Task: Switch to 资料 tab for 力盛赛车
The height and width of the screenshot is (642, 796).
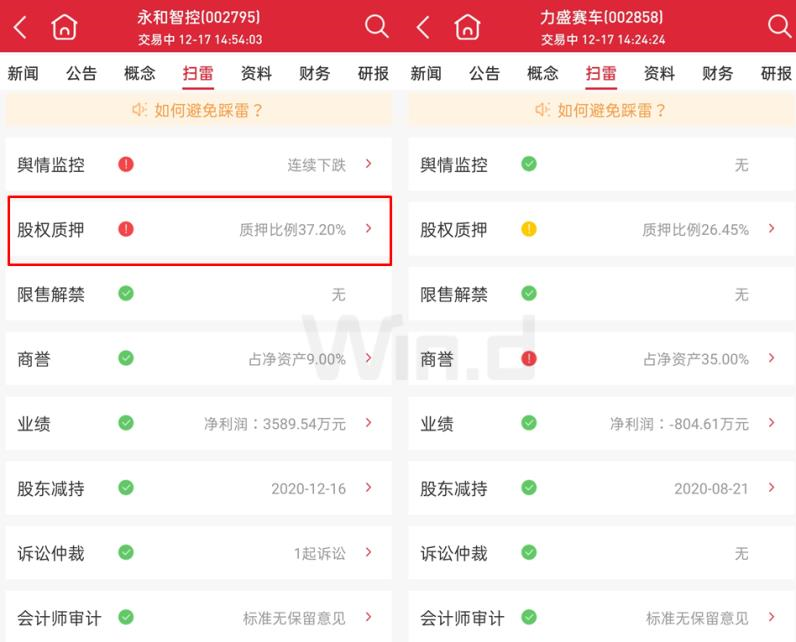Action: (659, 74)
